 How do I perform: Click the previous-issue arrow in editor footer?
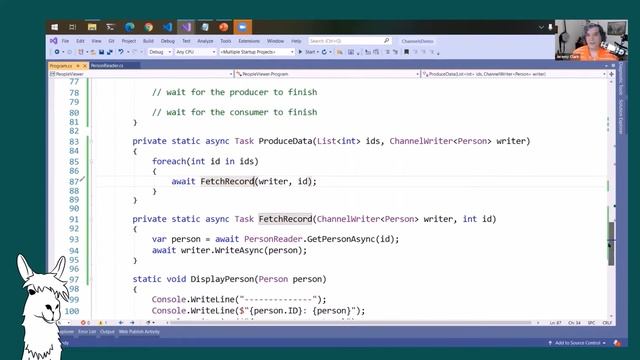[x=121, y=322]
